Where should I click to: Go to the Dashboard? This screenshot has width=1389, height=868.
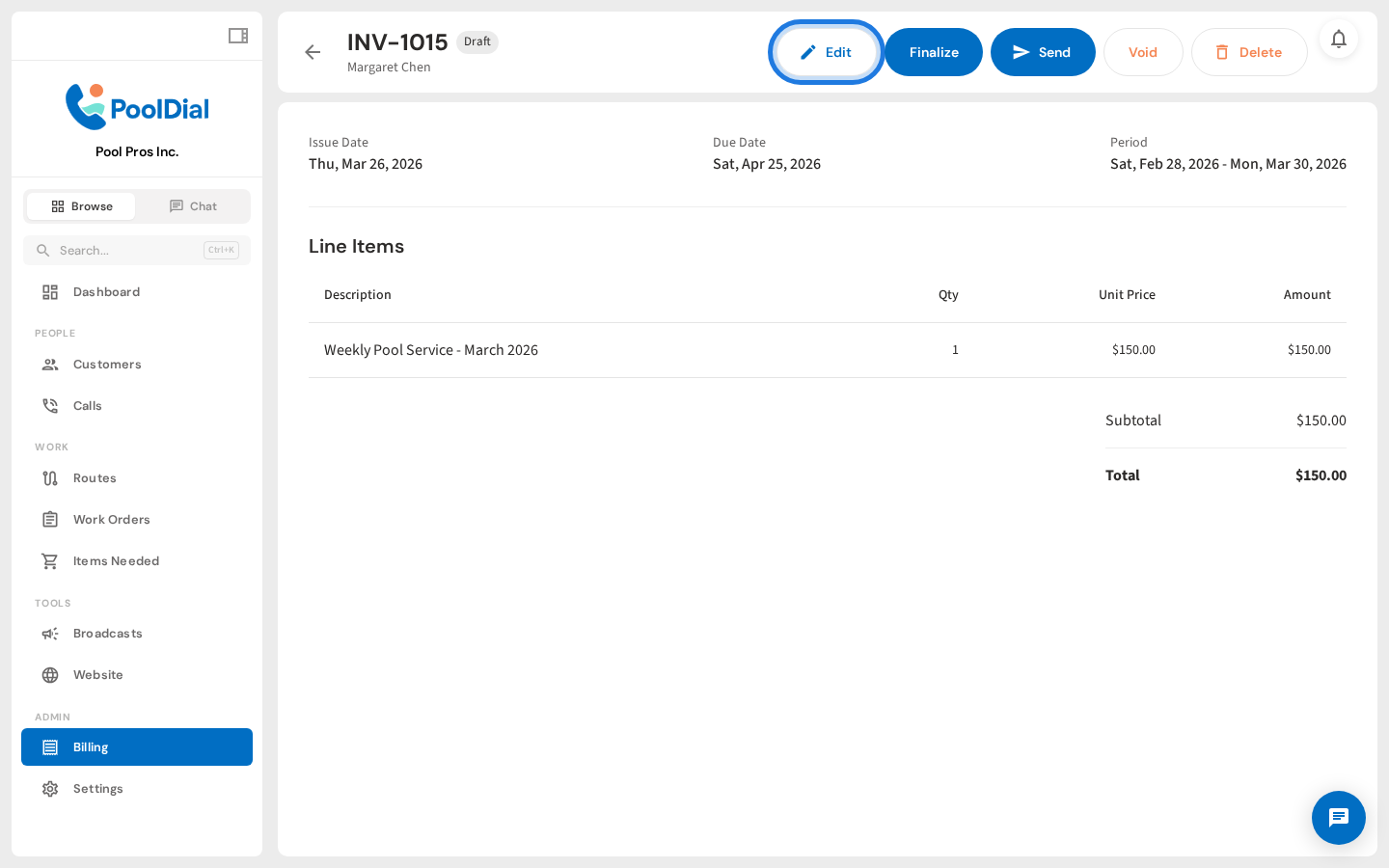click(x=106, y=291)
